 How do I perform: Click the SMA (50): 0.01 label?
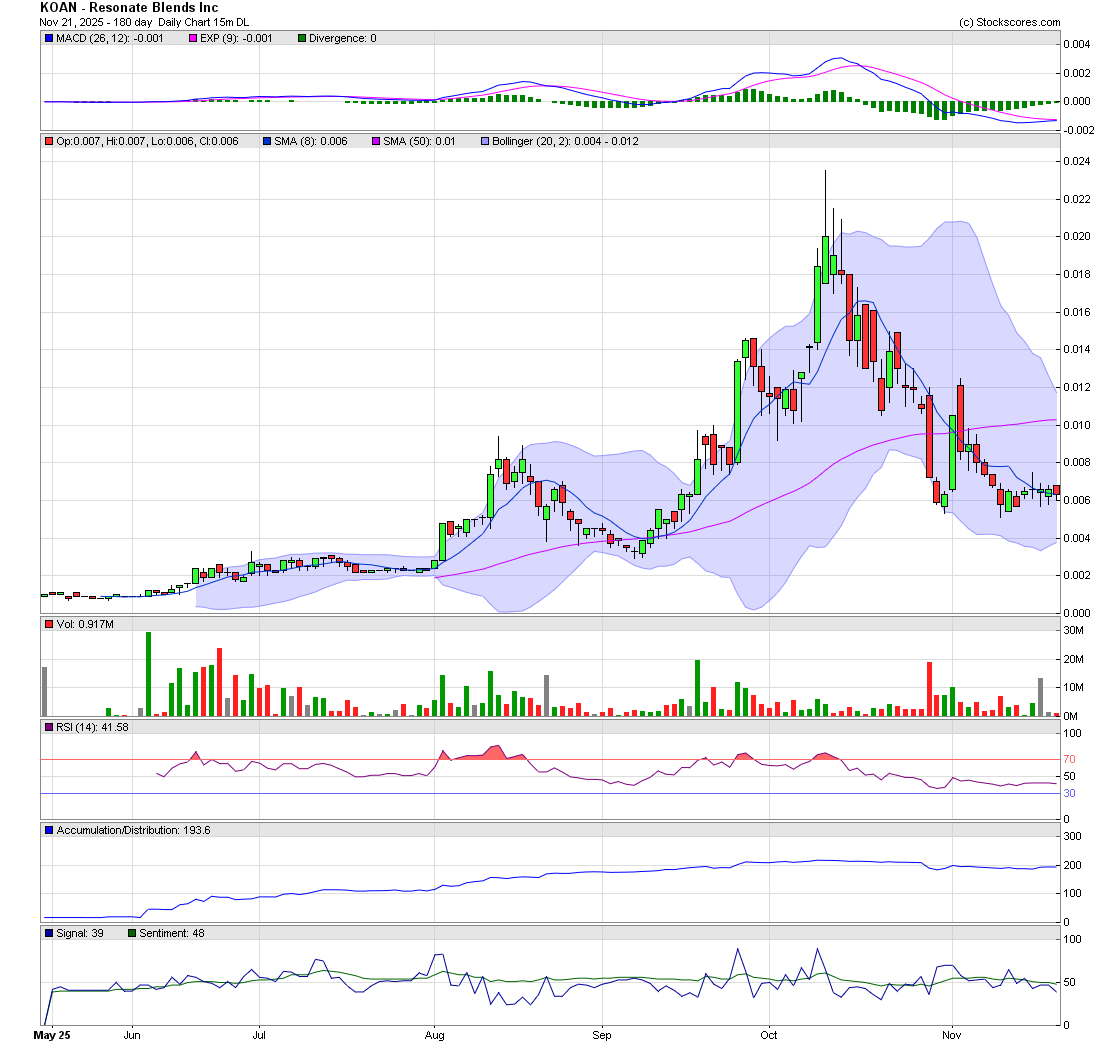(x=419, y=142)
